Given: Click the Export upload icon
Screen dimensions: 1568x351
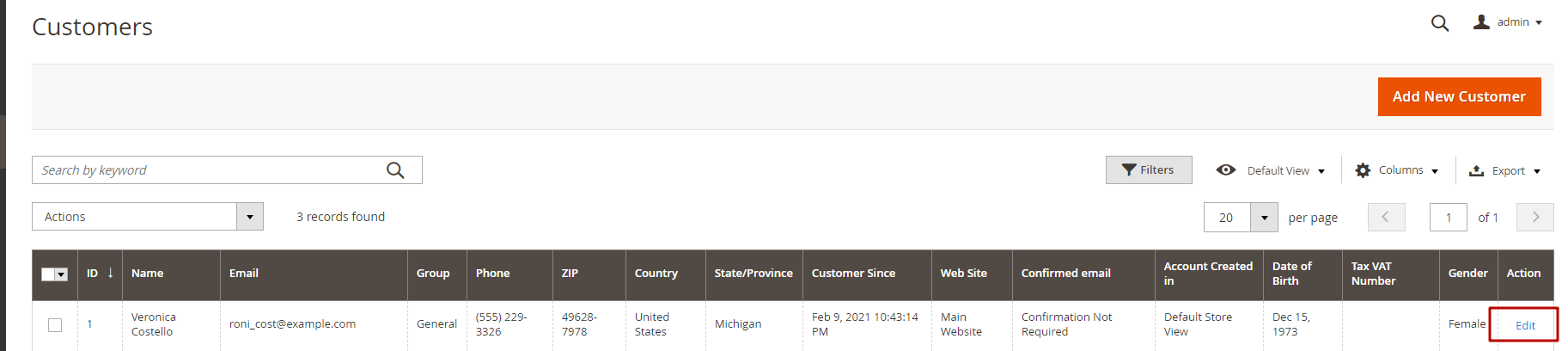Looking at the screenshot, I should (1476, 170).
